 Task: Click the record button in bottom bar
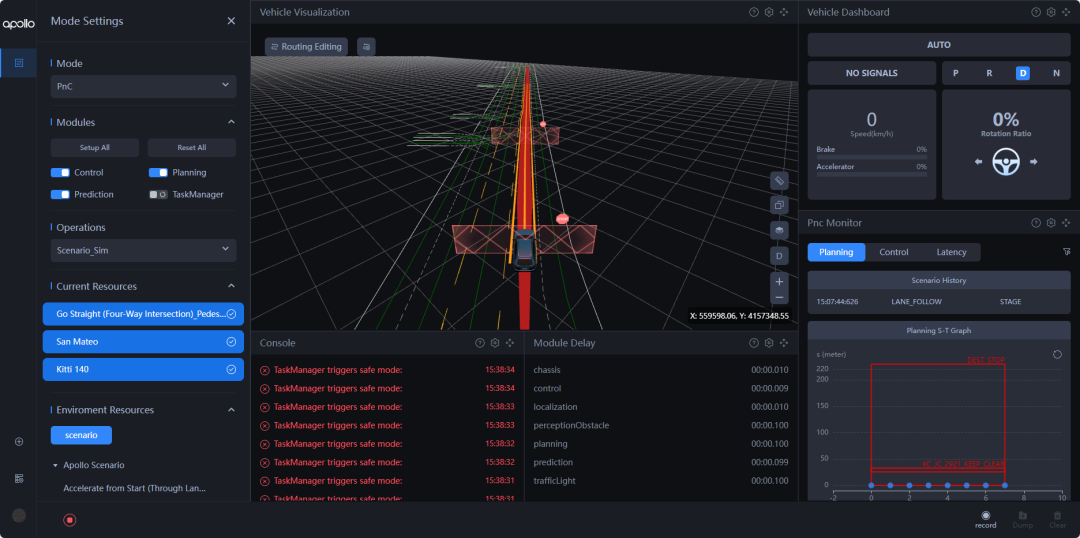point(985,517)
